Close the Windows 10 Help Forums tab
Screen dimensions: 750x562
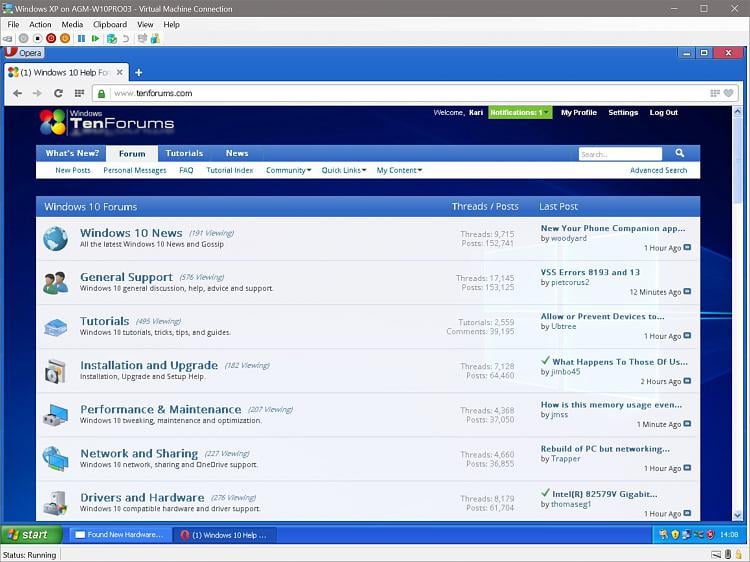[120, 72]
